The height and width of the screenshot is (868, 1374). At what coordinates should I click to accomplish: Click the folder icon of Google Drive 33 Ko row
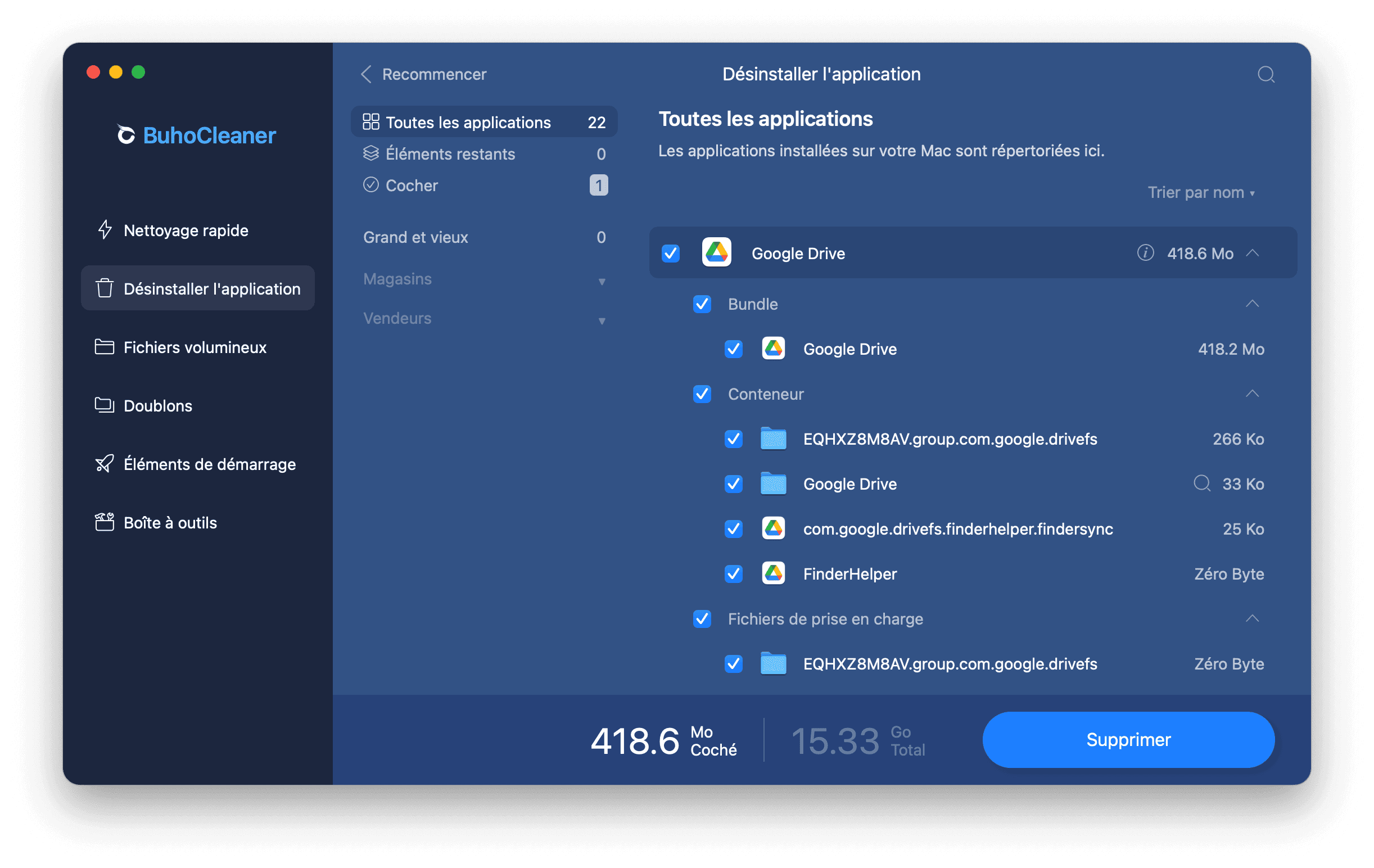pos(774,484)
